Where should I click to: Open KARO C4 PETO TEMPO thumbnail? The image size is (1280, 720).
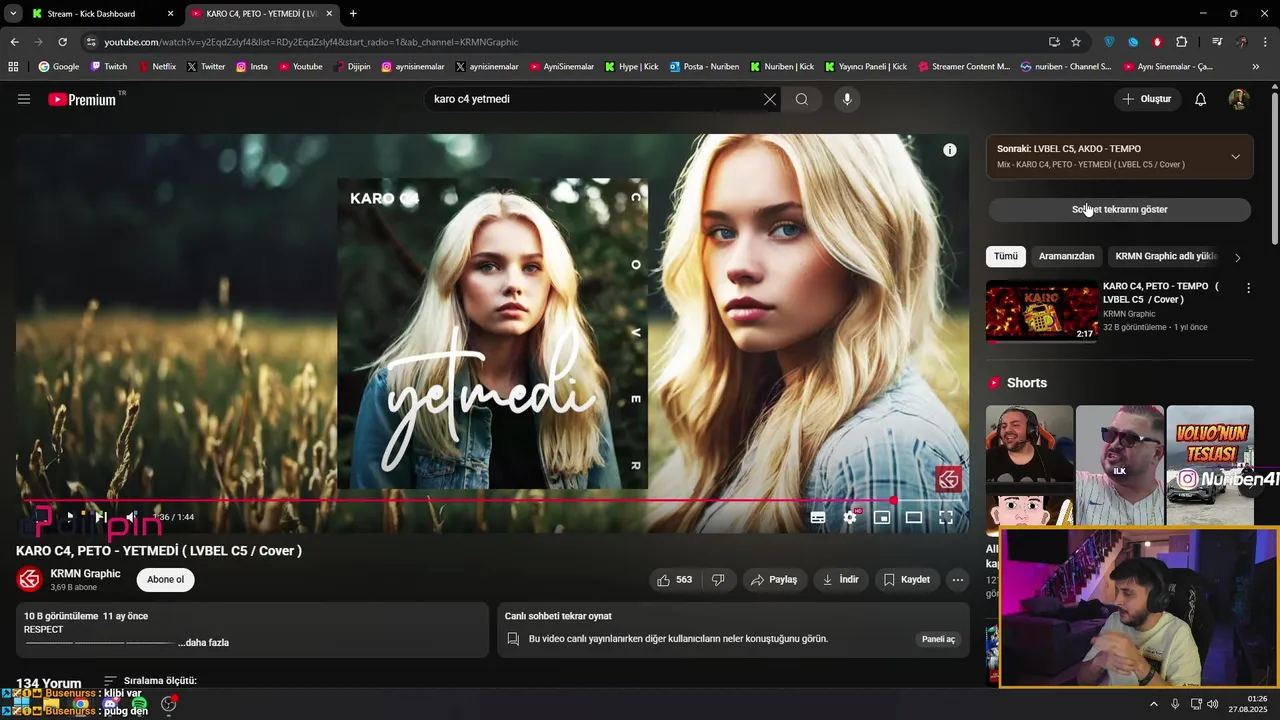click(x=1042, y=311)
